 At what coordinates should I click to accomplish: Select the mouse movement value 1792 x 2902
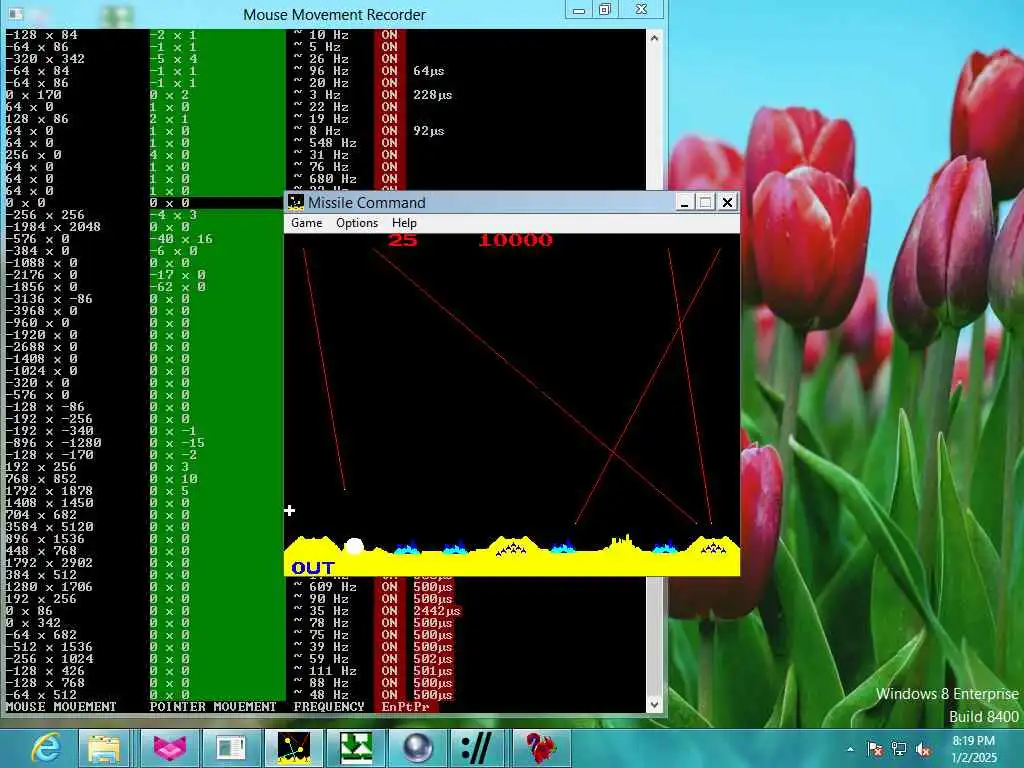49,562
